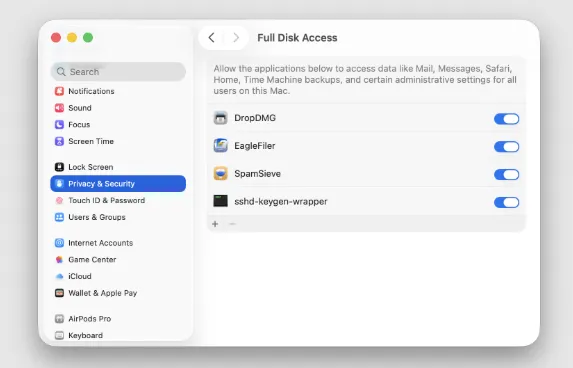Image resolution: width=573 pixels, height=368 pixels.
Task: Open Notifications settings icon in sidebar
Action: pos(59,91)
